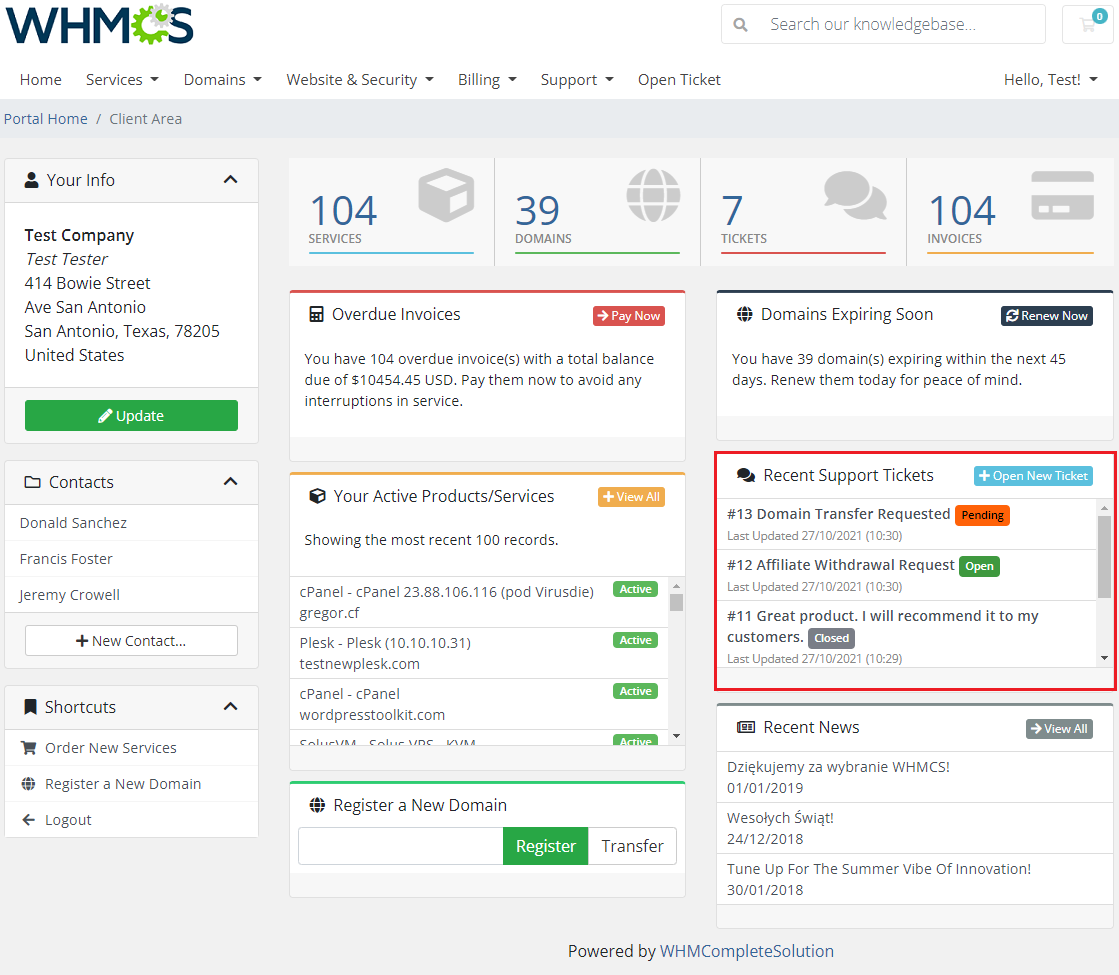Collapse the Shortcuts panel
This screenshot has width=1119, height=975.
pyautogui.click(x=230, y=707)
